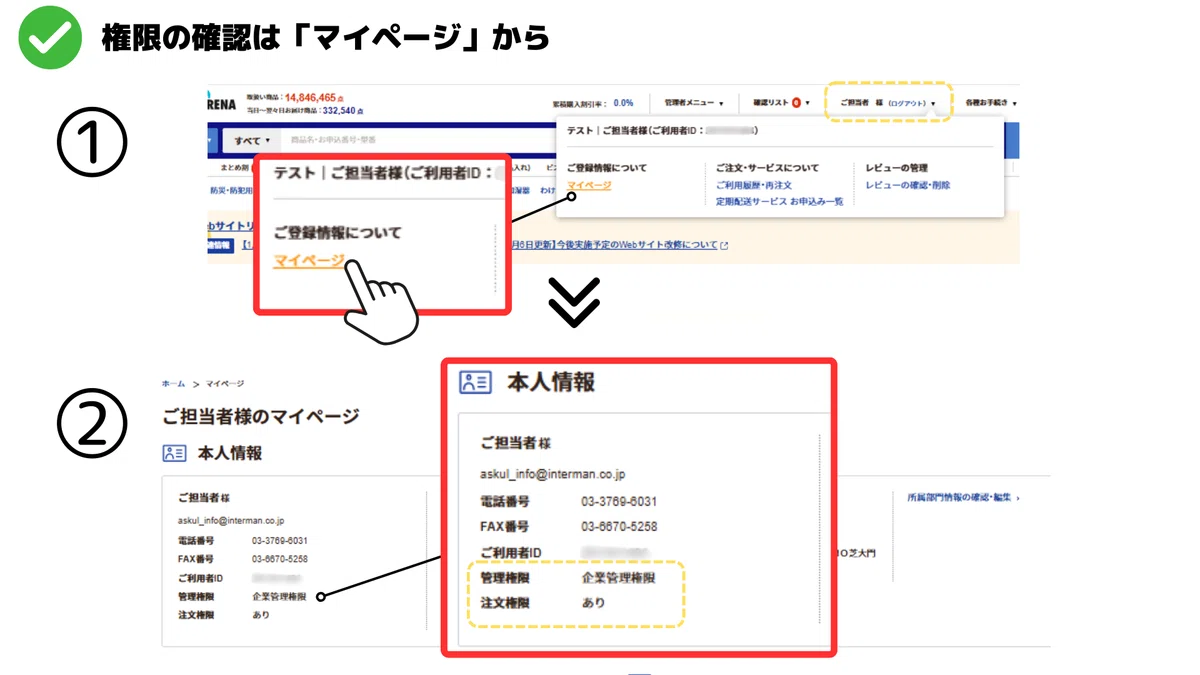Viewport: 1200px width, 675px height.
Task: Click askul_info@interman.co.jp in the enlarged callout
Action: pos(553,474)
